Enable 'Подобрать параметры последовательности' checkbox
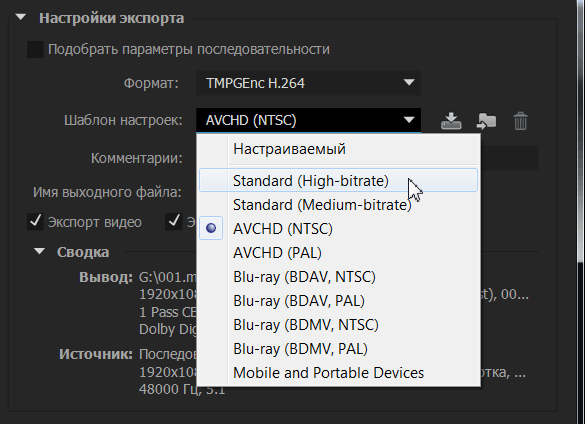Screen dimensions: 585x424 pyautogui.click(x=35, y=49)
